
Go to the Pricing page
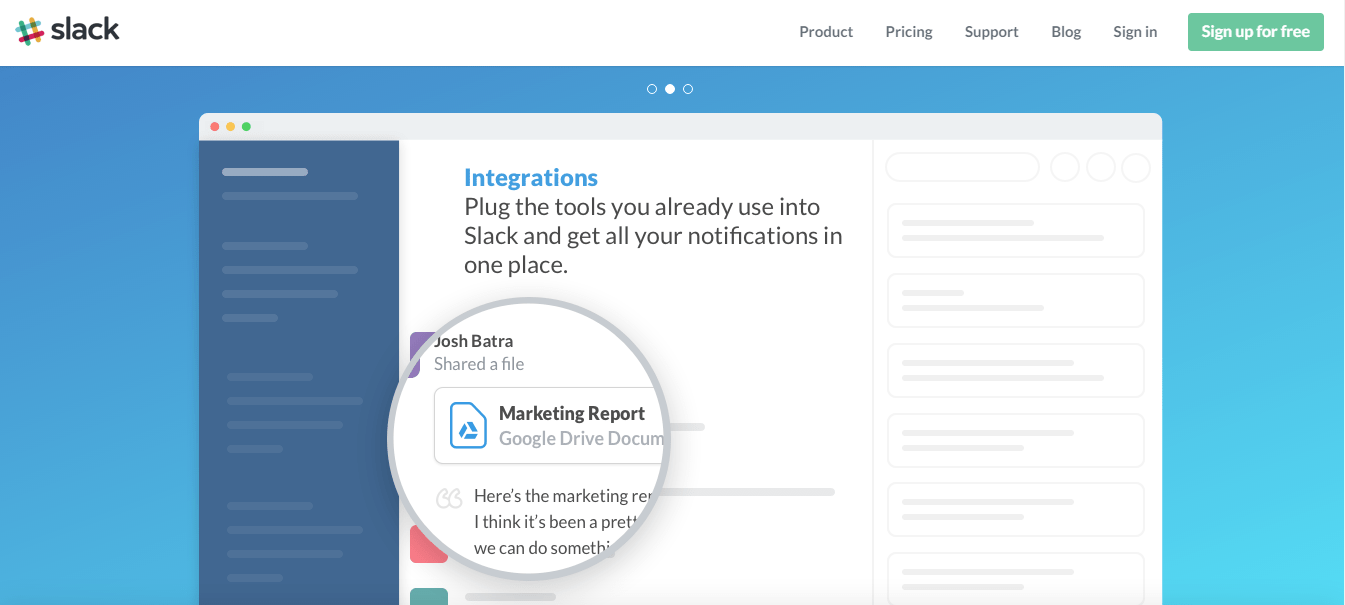[x=909, y=32]
